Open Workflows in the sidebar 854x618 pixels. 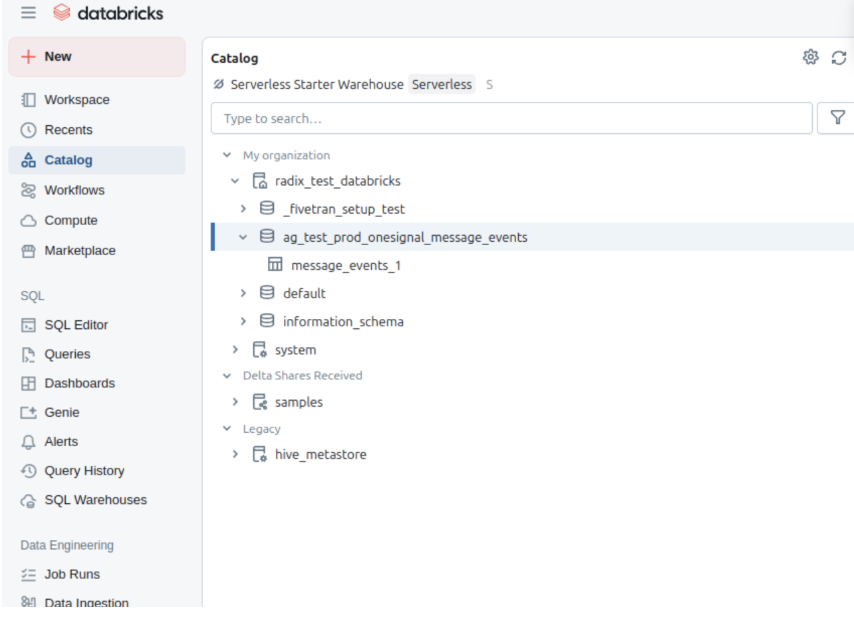tap(75, 190)
